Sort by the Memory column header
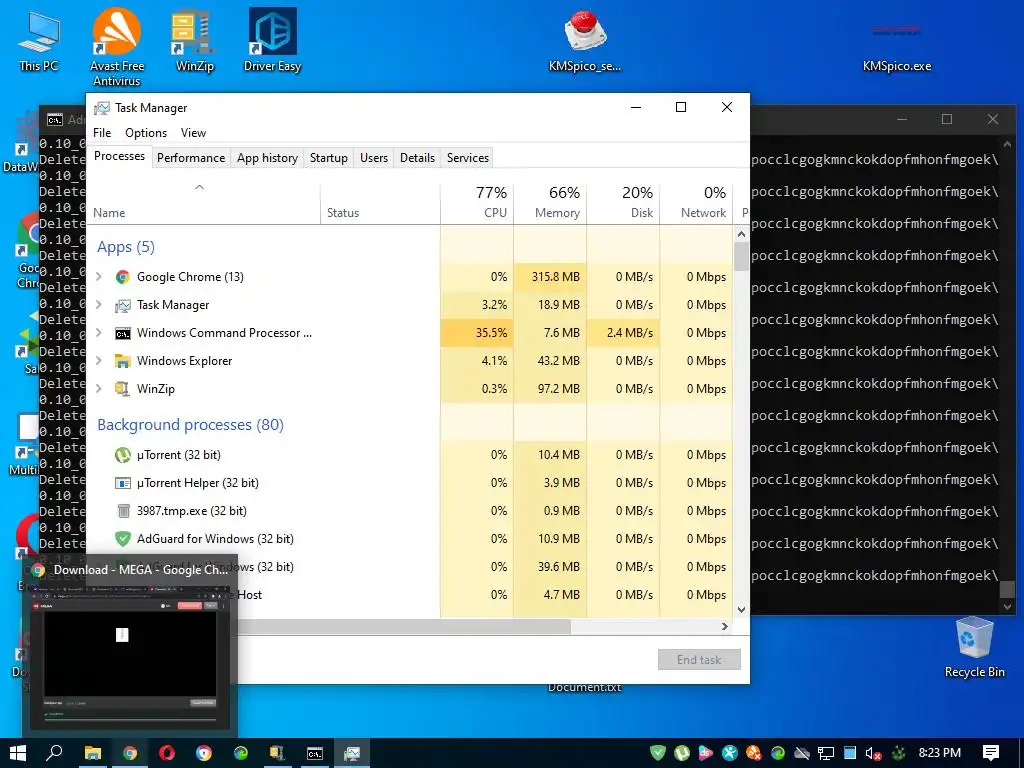The height and width of the screenshot is (768, 1024). (550, 202)
